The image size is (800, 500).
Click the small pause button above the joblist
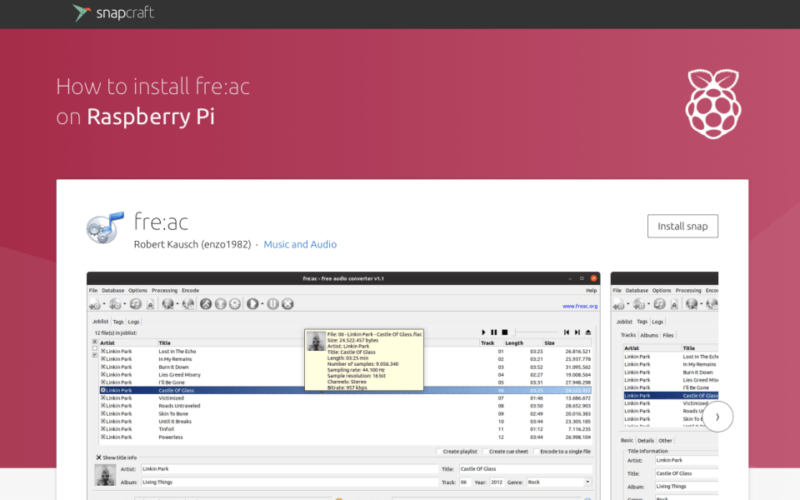(493, 332)
